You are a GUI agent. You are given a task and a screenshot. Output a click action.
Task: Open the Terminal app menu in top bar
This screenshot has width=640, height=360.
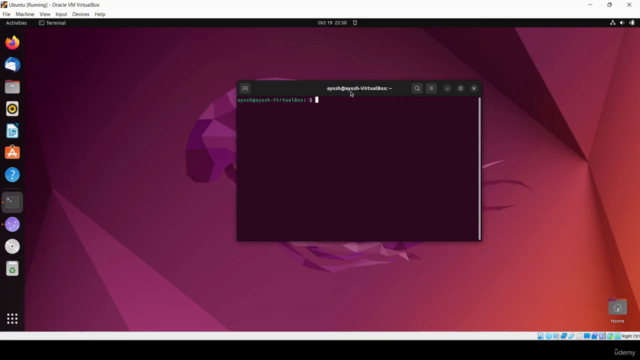click(52, 23)
